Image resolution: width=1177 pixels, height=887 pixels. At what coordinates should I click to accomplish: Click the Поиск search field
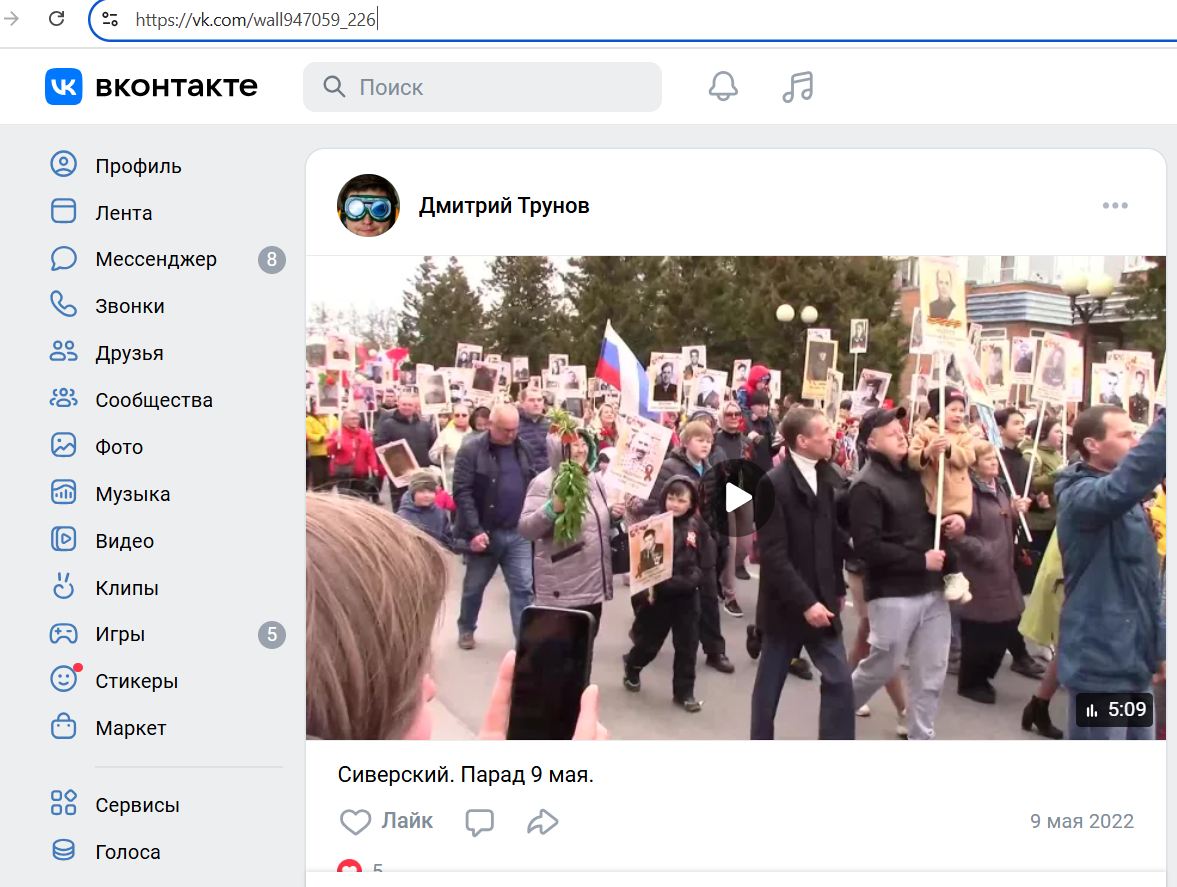(x=500, y=87)
